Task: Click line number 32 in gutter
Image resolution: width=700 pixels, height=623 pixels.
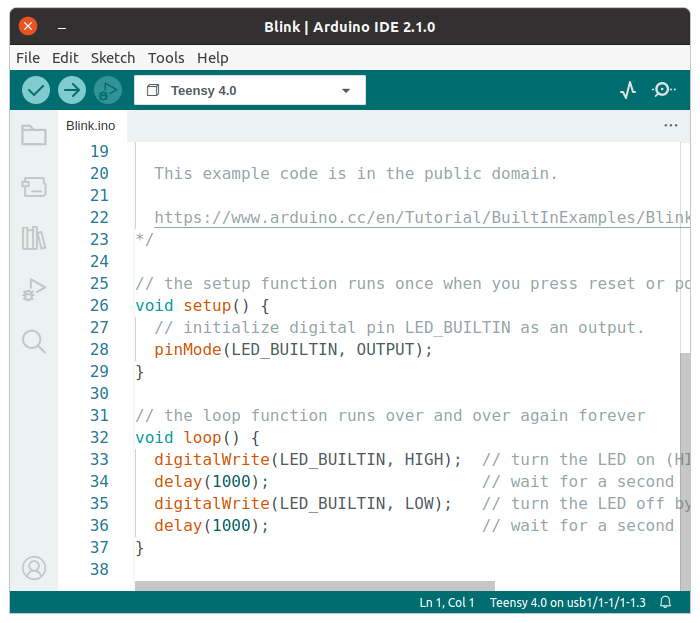Action: coord(100,437)
